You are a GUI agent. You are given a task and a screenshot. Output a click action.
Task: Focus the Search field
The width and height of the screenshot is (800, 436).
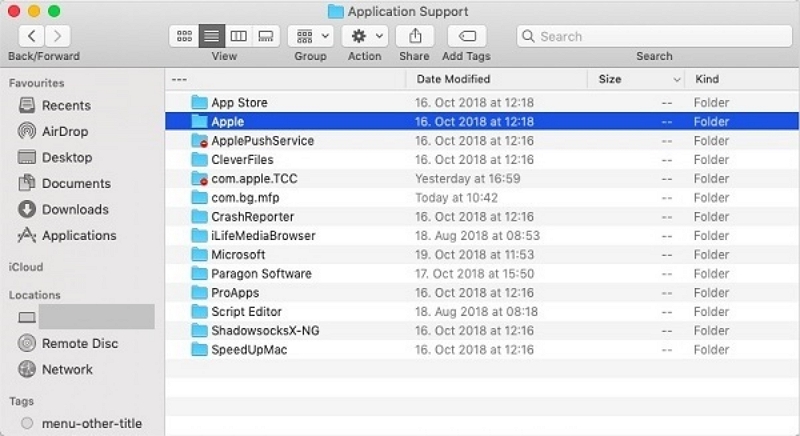[654, 36]
